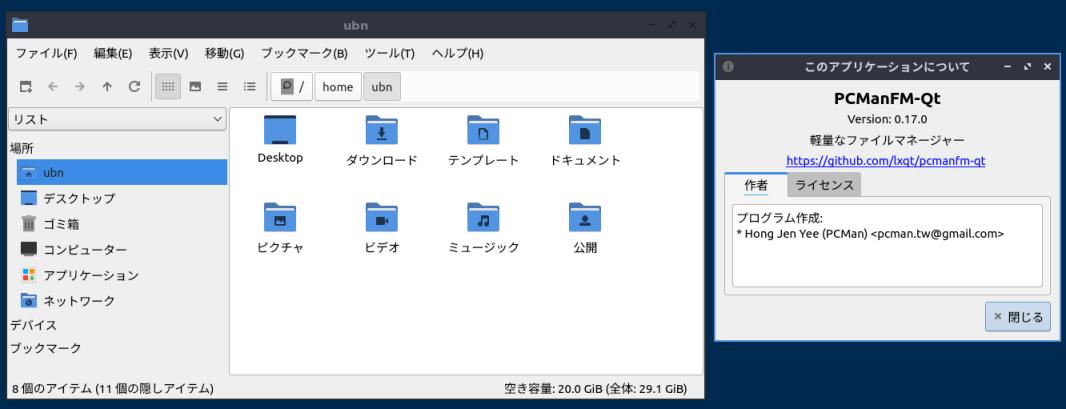This screenshot has height=409, width=1066.
Task: Click PCManFM-Qt title in About dialog
Action: click(887, 99)
